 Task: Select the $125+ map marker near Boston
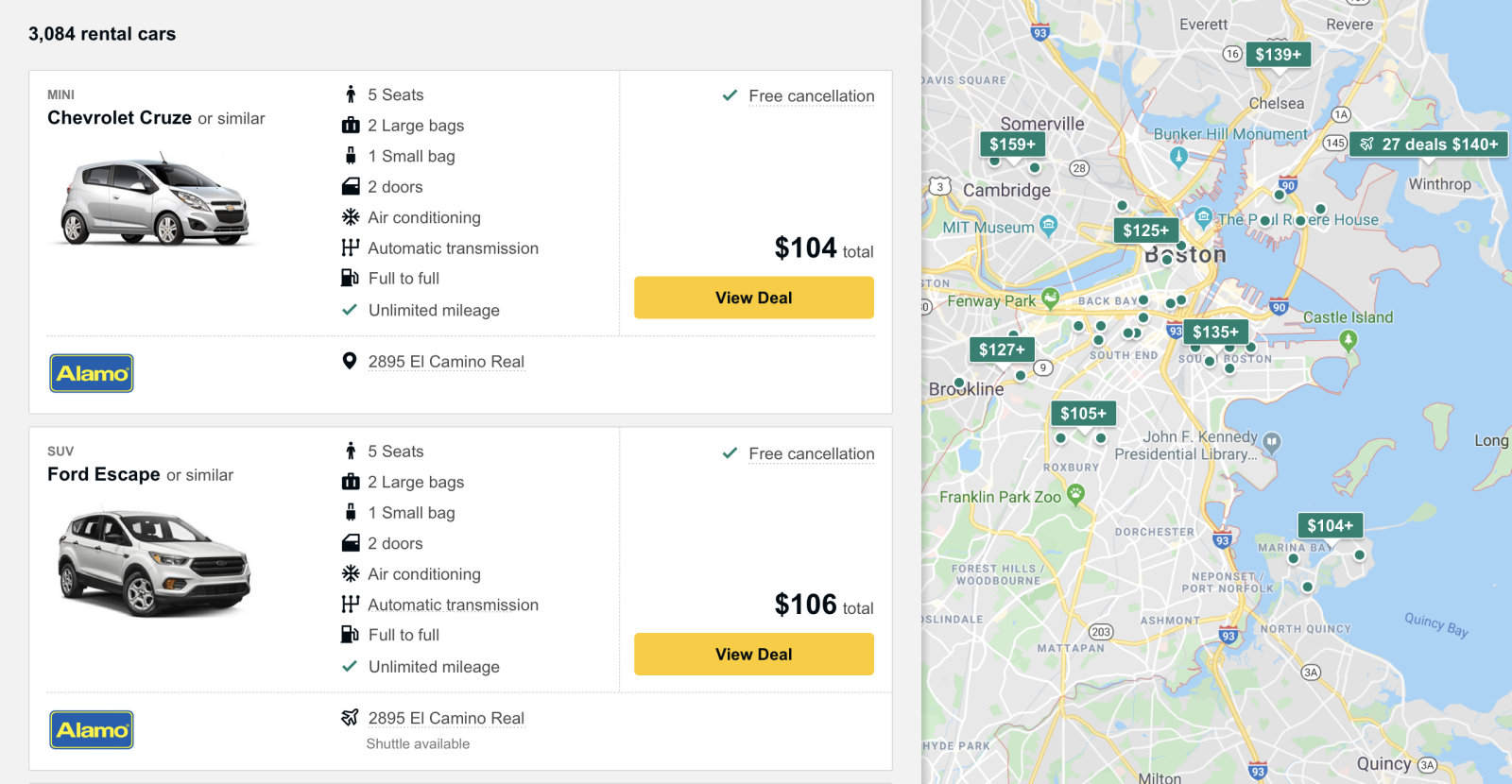coord(1145,230)
